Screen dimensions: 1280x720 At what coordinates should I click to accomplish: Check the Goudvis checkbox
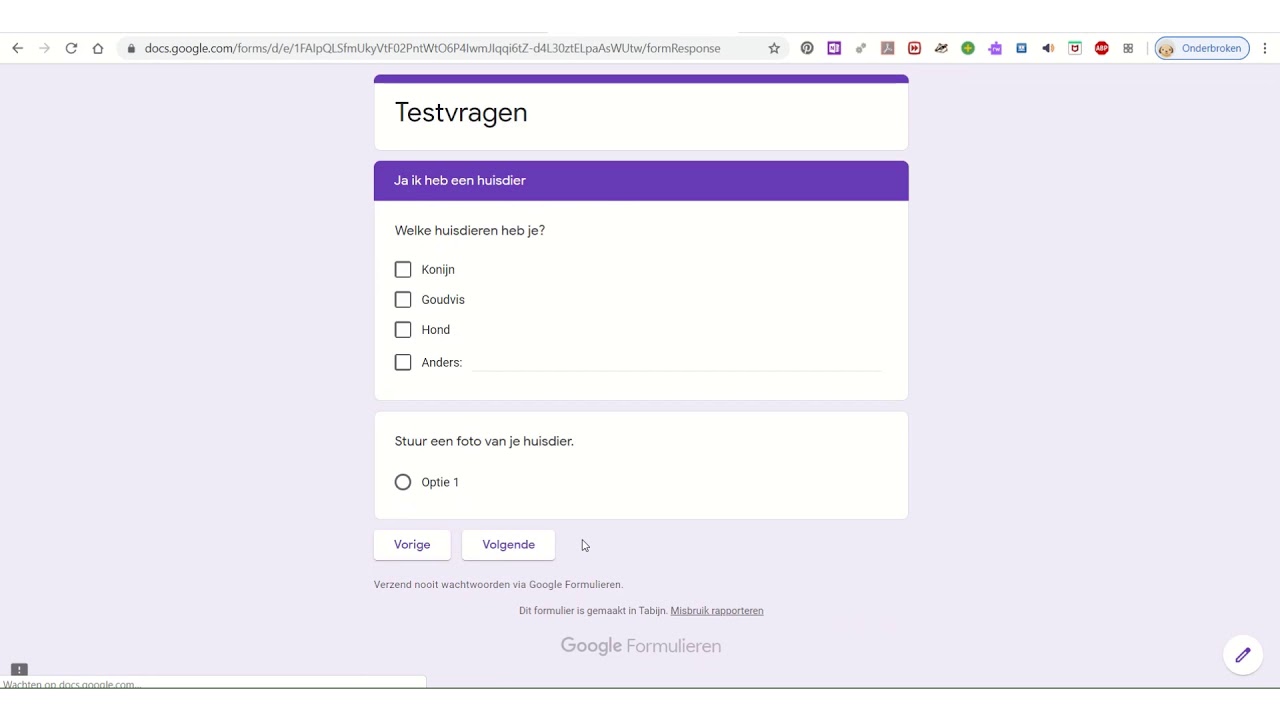(x=403, y=300)
